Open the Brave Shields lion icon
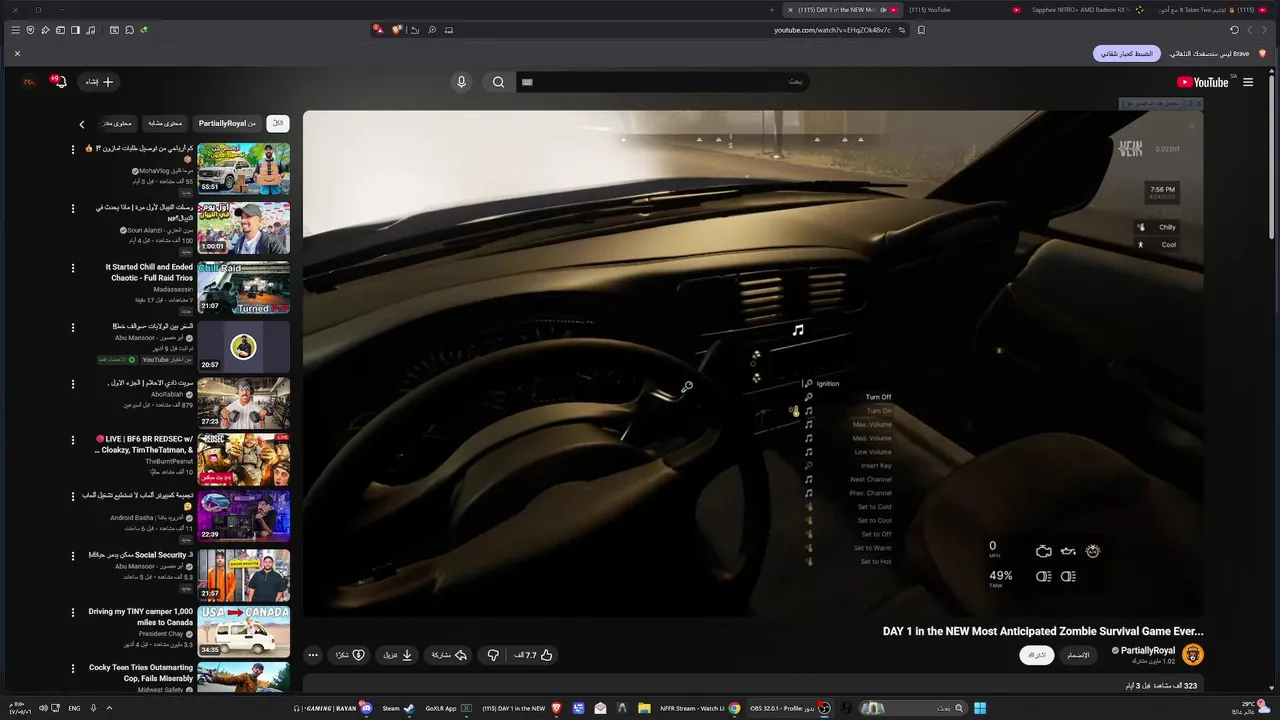The height and width of the screenshot is (720, 1280). (x=396, y=30)
